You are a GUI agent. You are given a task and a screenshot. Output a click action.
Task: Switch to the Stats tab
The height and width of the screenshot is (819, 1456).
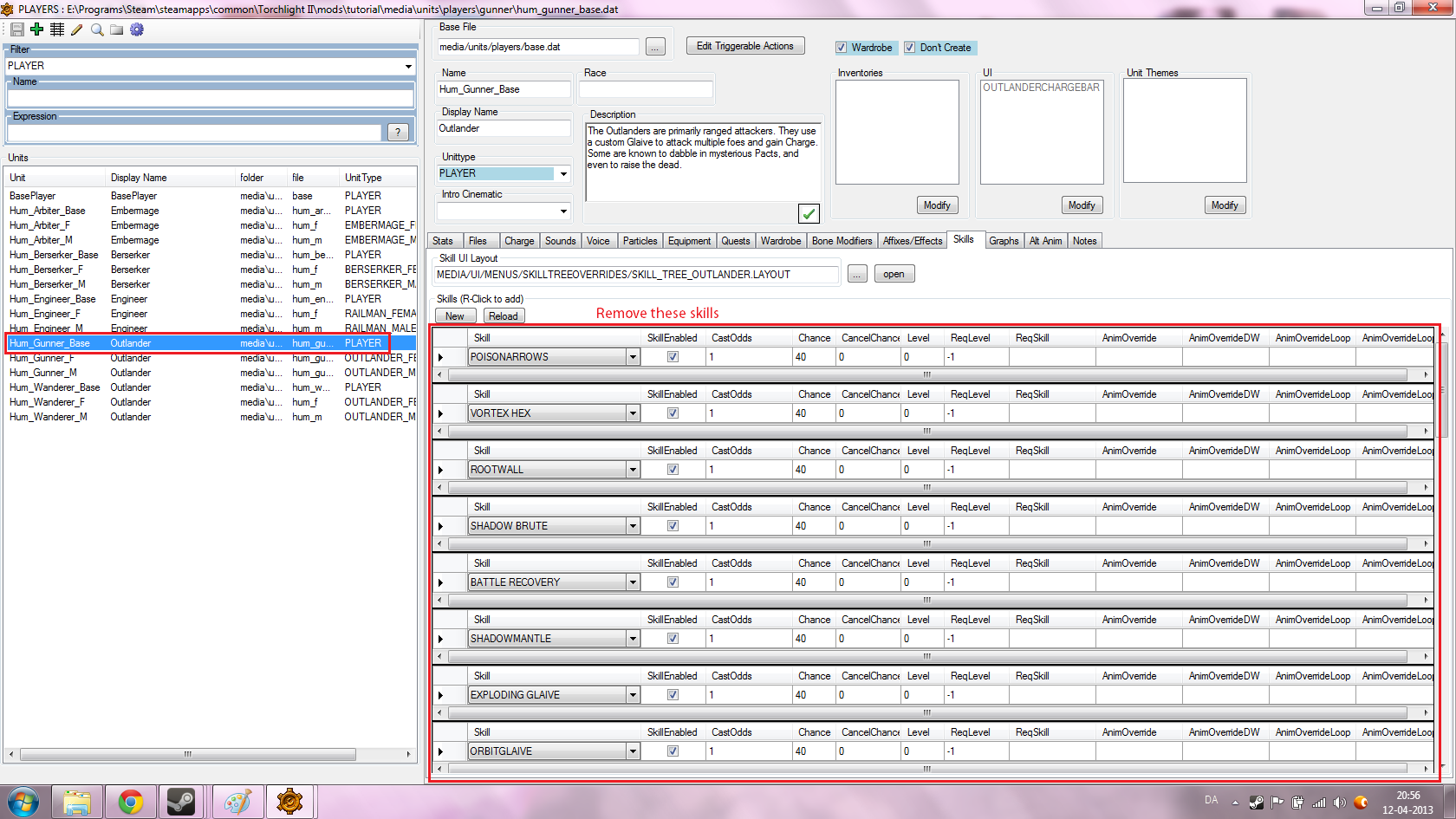pyautogui.click(x=443, y=241)
